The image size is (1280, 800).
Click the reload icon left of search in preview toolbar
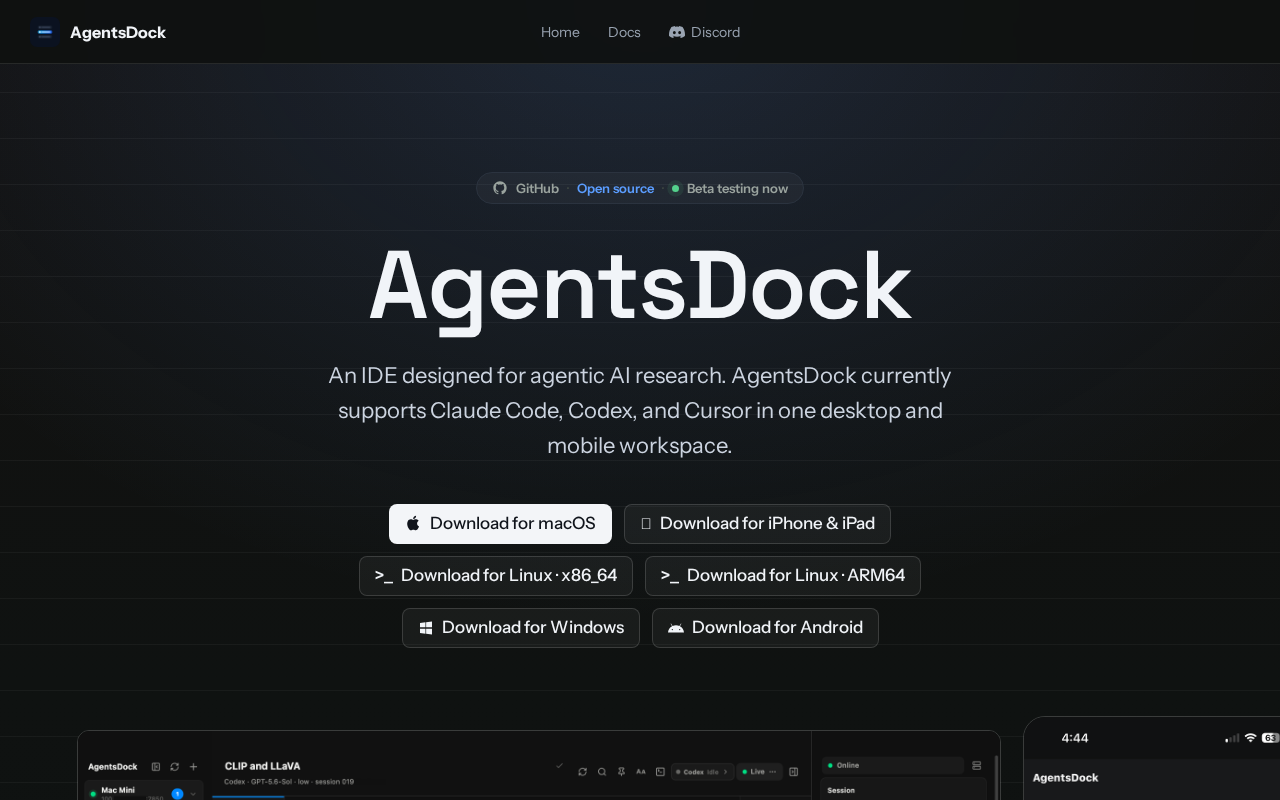click(583, 772)
